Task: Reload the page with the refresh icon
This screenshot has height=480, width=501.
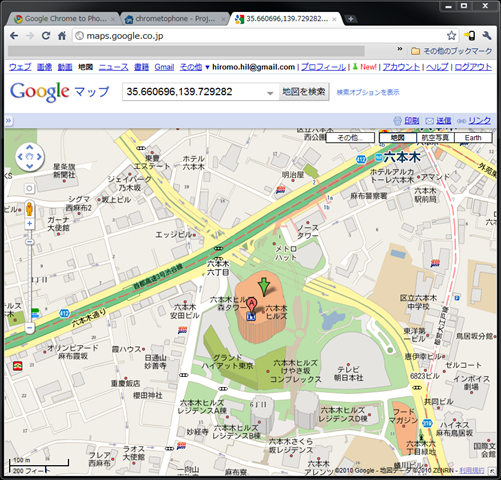Action: point(46,36)
